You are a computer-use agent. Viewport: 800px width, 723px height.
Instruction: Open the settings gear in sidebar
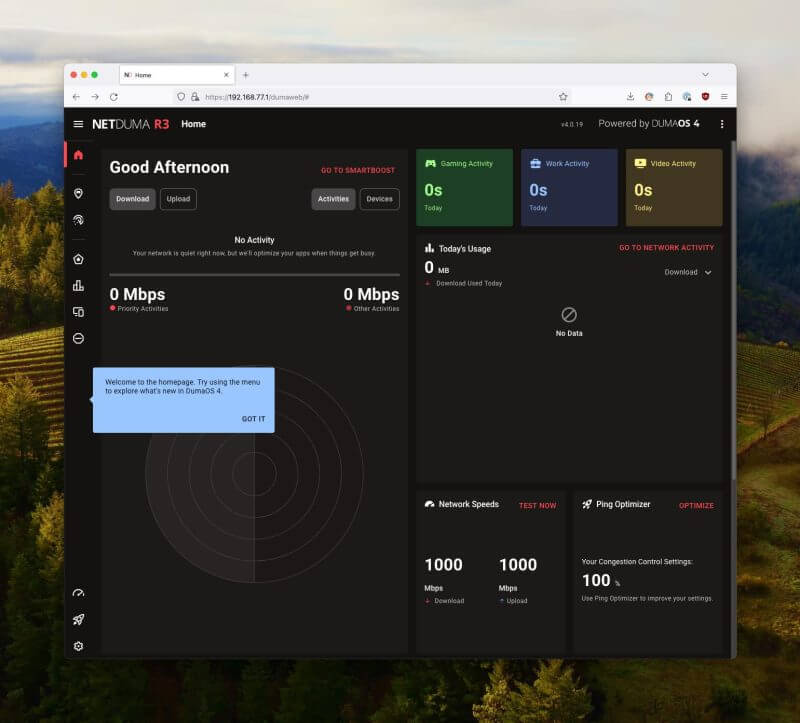78,646
